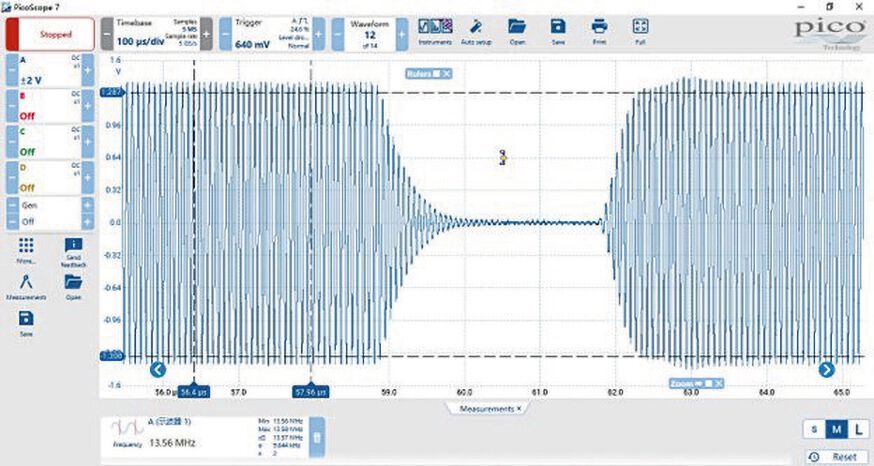Switch to Full screen view
The image size is (874, 466).
point(641,29)
